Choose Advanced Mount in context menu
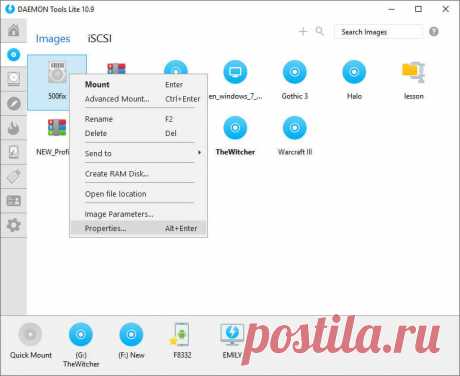Image resolution: width=460 pixels, height=376 pixels. (139, 99)
